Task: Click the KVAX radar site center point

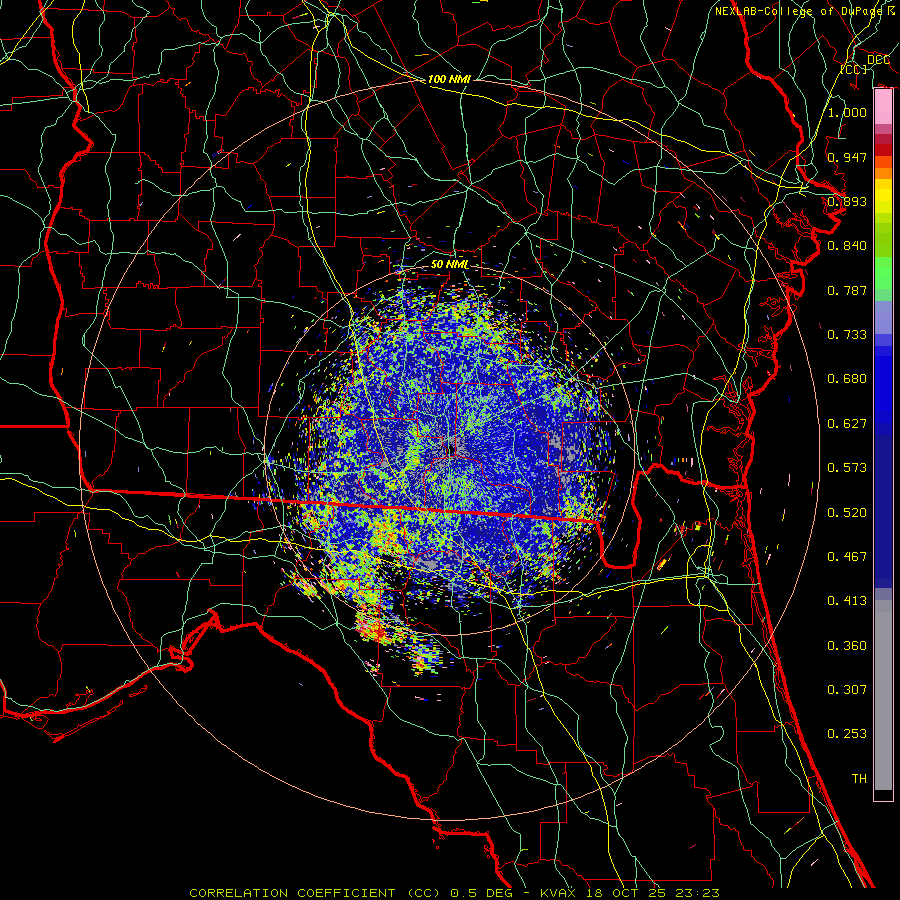Action: click(x=451, y=451)
